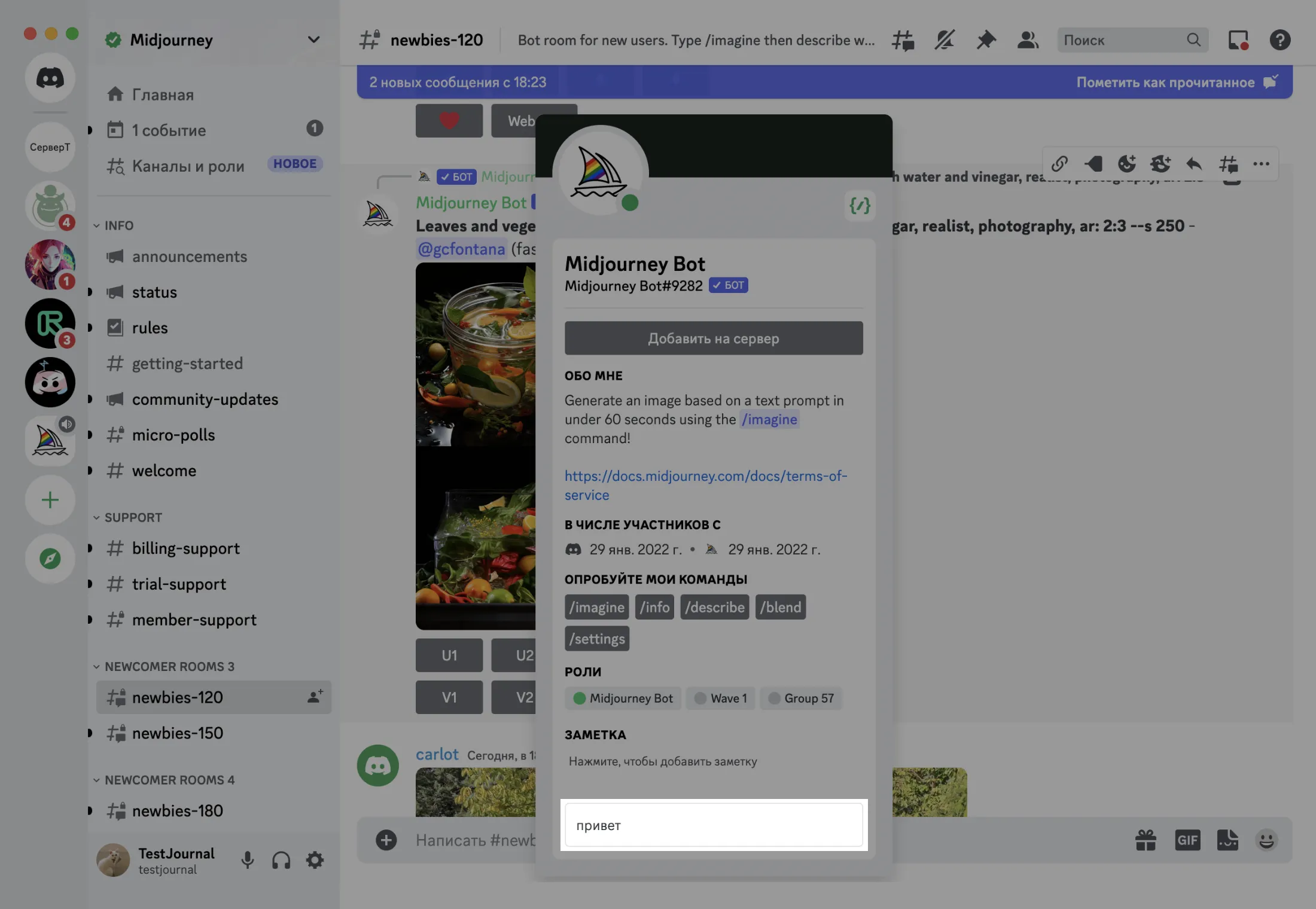Open the help question mark icon
The image size is (1316, 909).
click(x=1280, y=40)
